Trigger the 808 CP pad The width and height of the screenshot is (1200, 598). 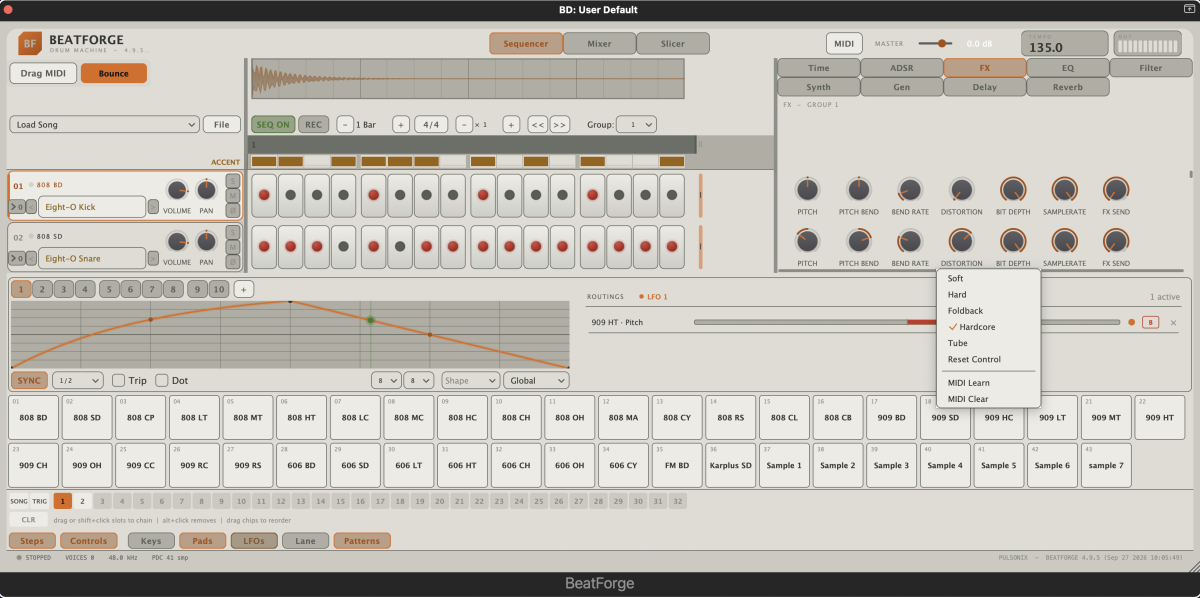pos(140,417)
